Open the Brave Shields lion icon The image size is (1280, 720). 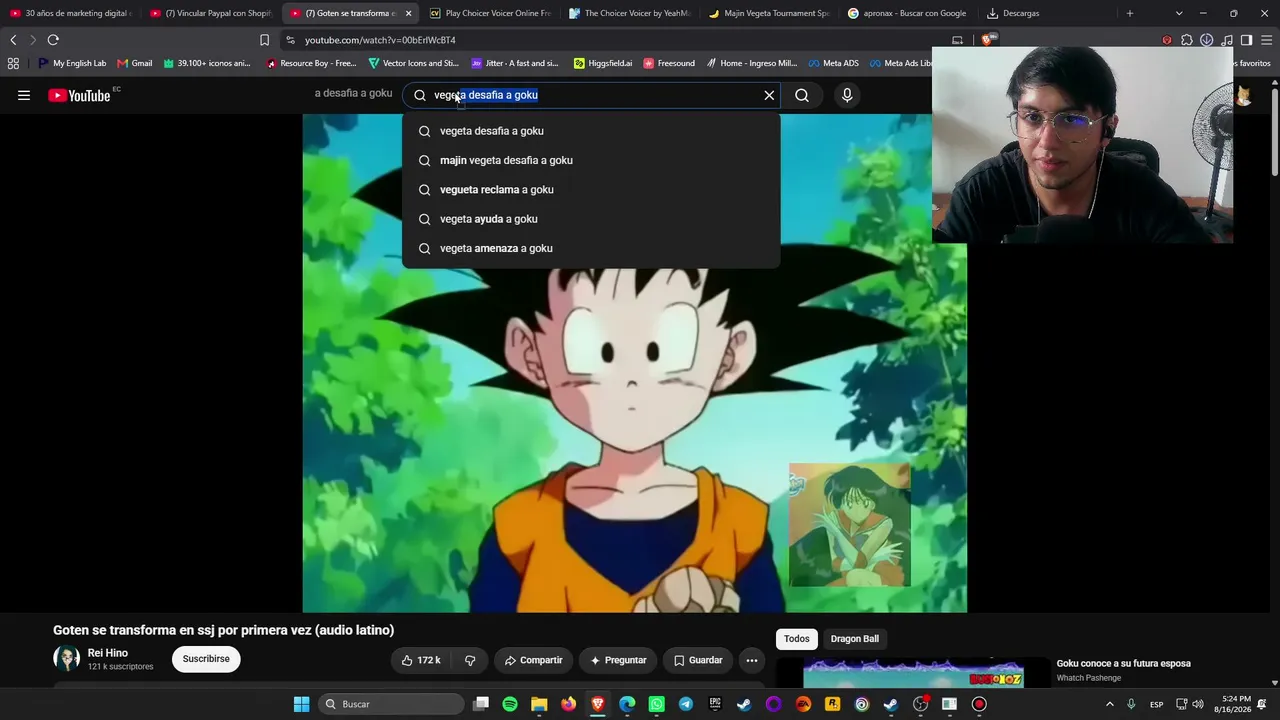point(987,40)
